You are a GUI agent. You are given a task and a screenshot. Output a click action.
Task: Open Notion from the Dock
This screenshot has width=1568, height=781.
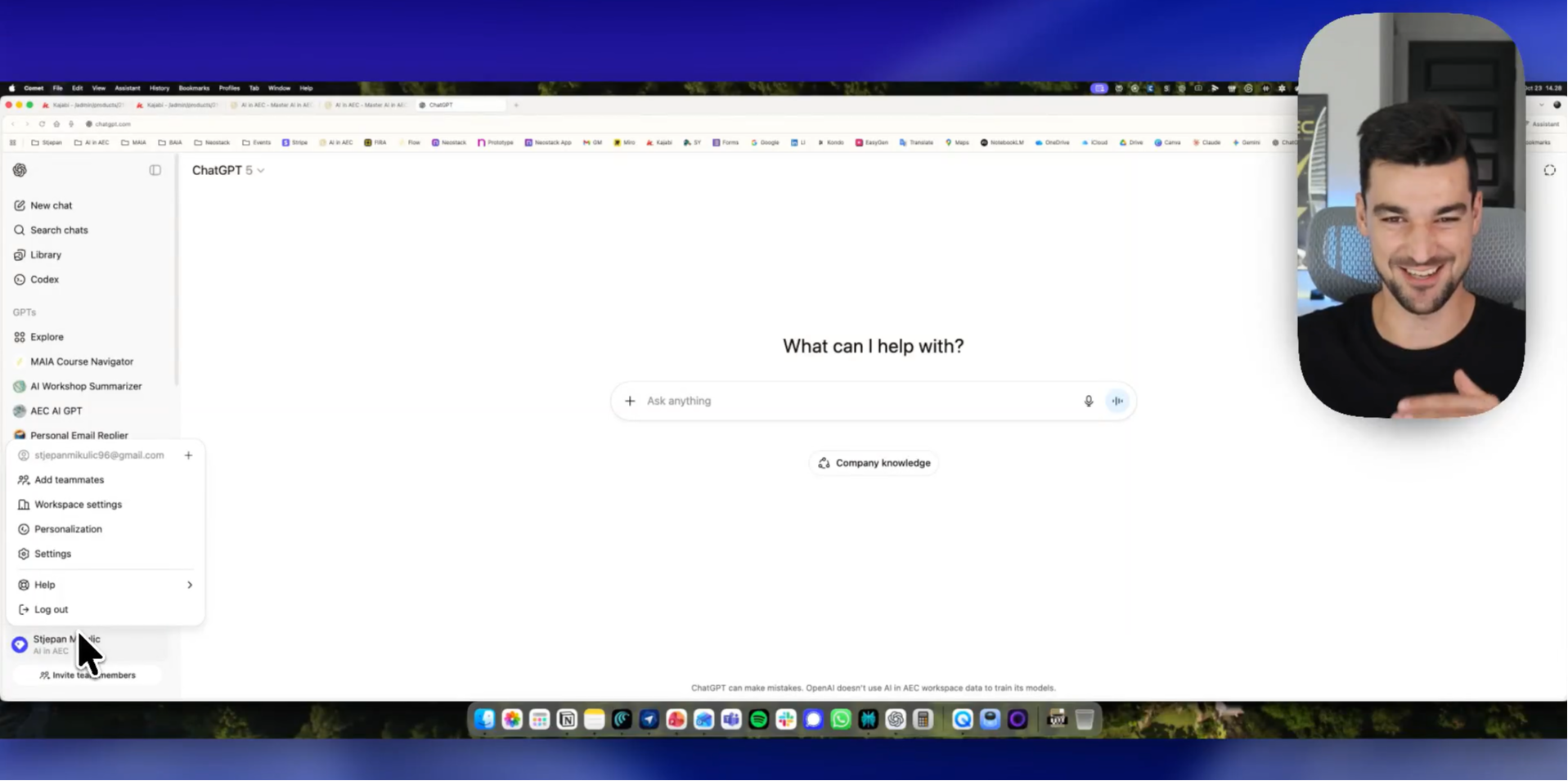(x=567, y=720)
